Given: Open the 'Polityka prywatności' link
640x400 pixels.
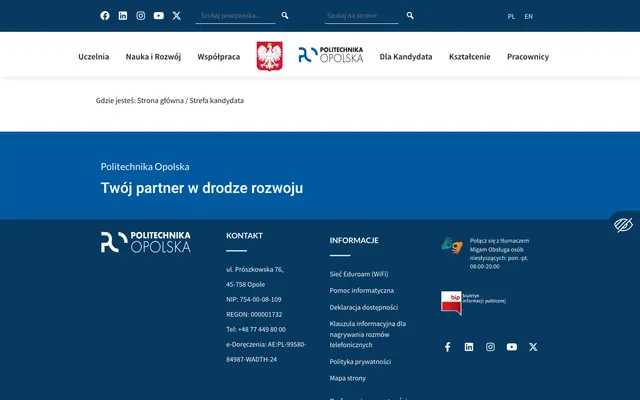Looking at the screenshot, I should [x=360, y=362].
